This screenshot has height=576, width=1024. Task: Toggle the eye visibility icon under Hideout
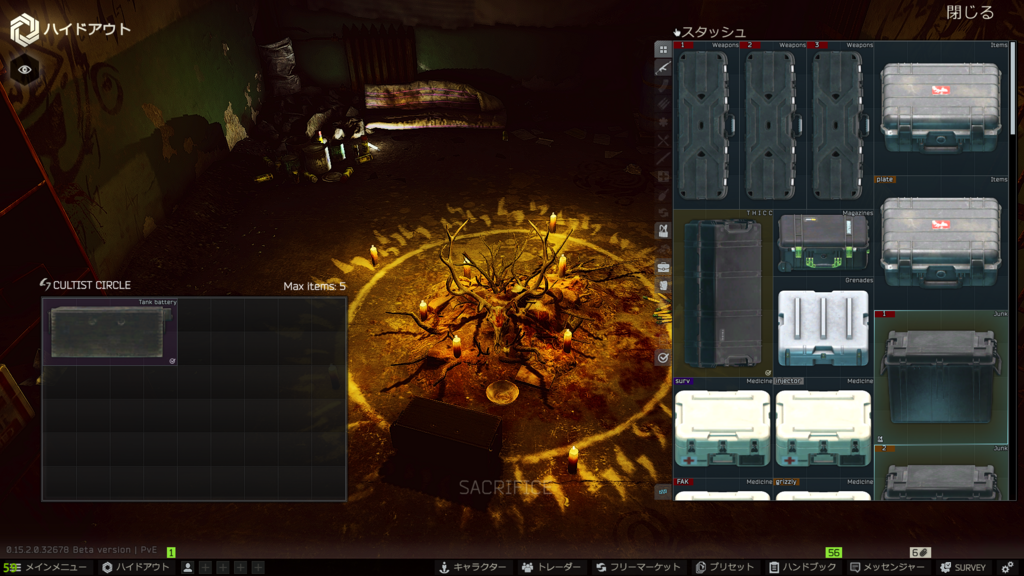[x=25, y=69]
